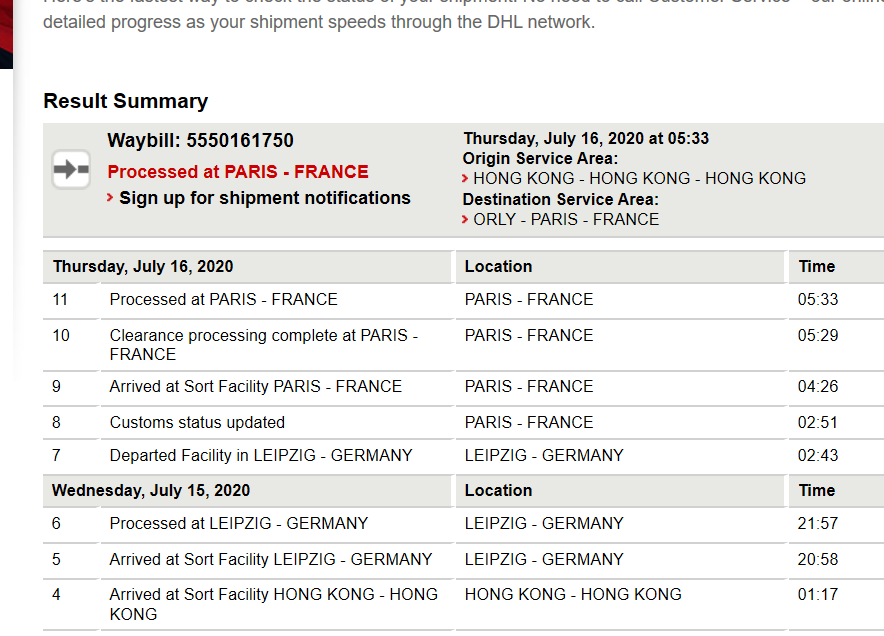Click checkpoint 11 Processed at PARIS row
The width and height of the screenshot is (884, 636).
463,299
